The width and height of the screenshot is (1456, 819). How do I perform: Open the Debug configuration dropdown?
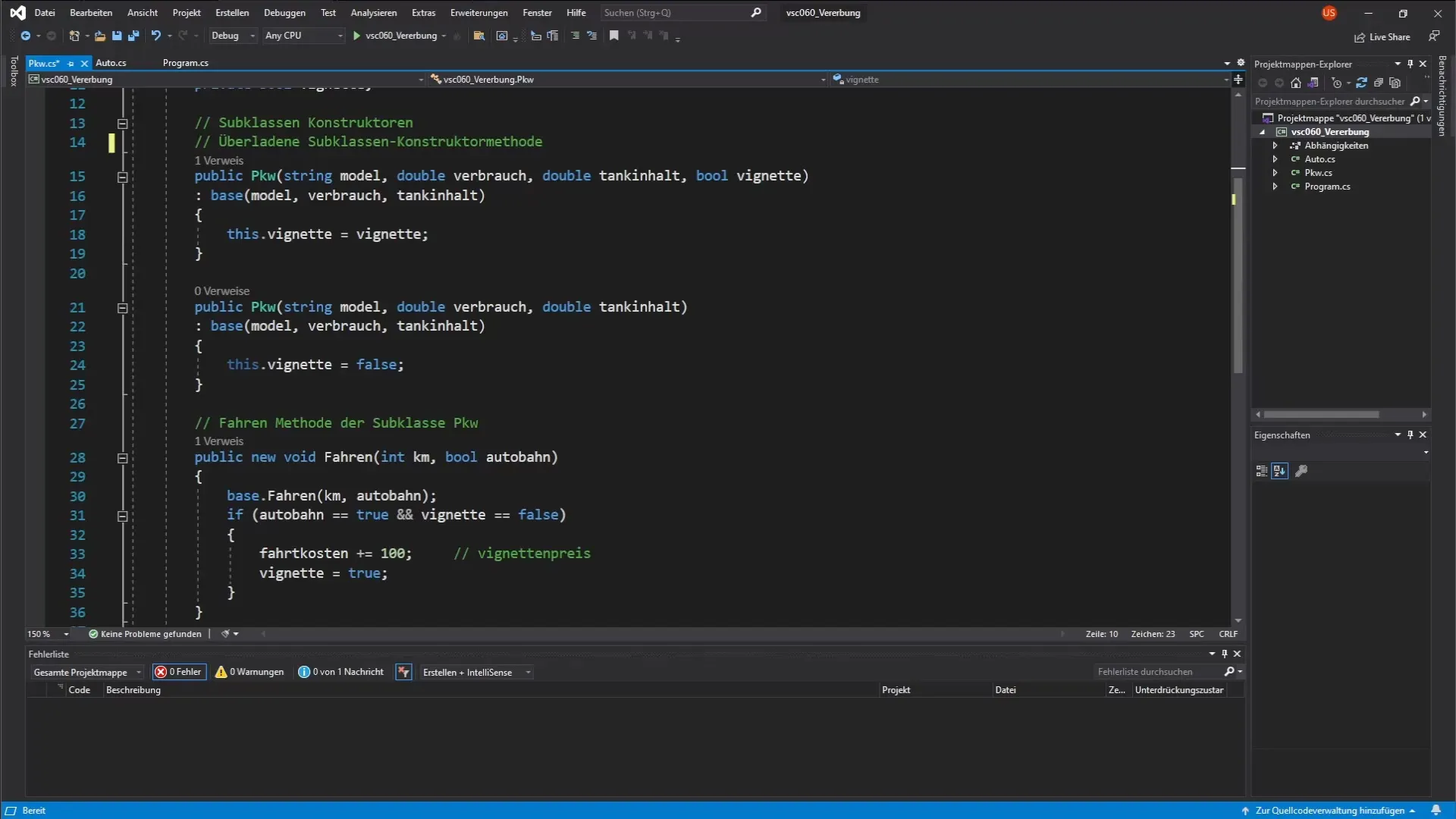click(233, 36)
